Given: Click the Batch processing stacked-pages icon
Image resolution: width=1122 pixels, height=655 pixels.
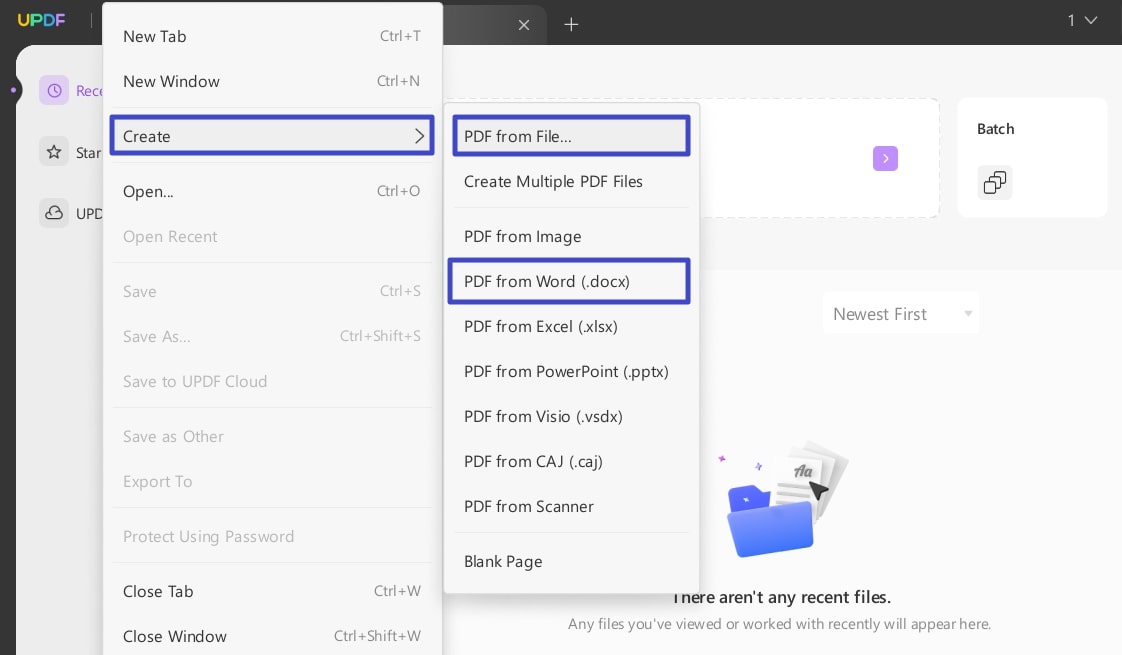Looking at the screenshot, I should 995,182.
